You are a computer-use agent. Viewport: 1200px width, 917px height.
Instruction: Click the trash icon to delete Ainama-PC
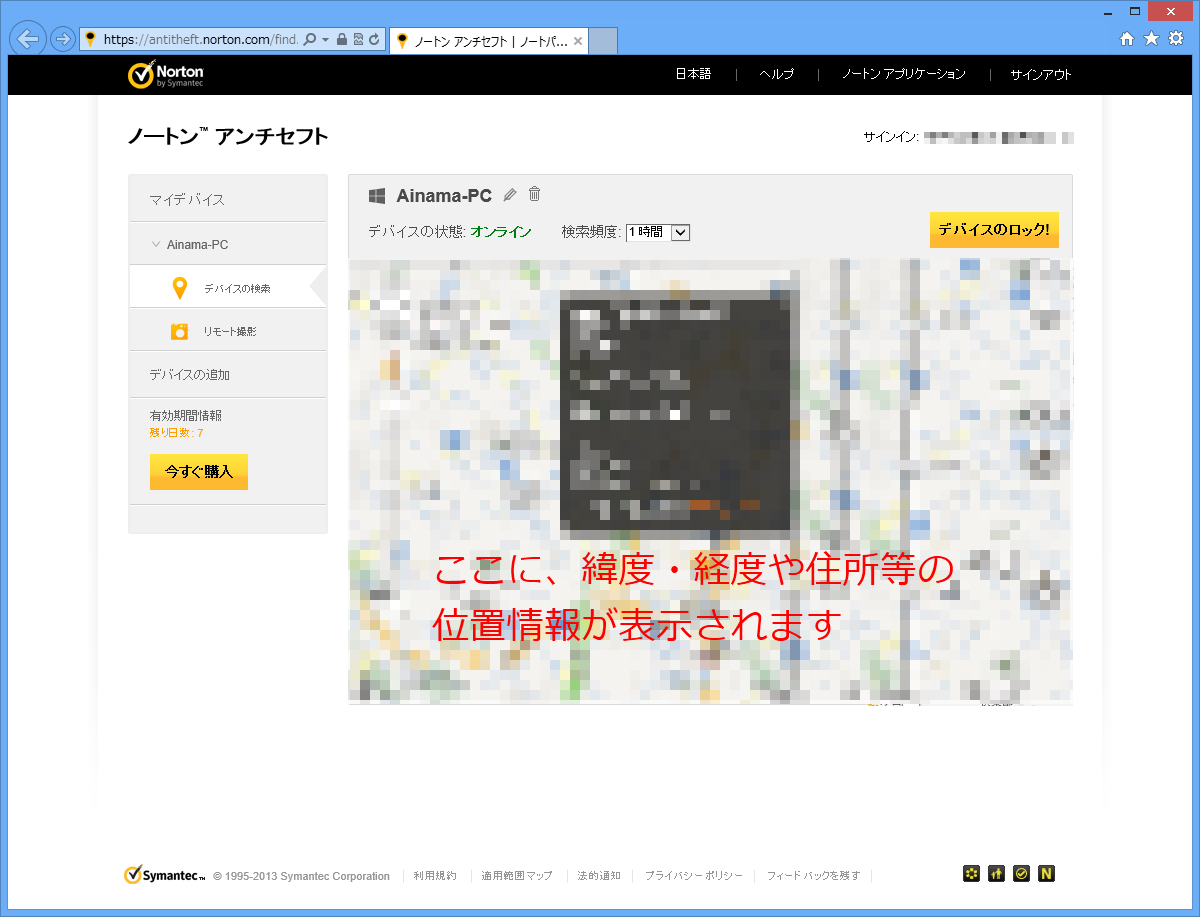click(535, 194)
